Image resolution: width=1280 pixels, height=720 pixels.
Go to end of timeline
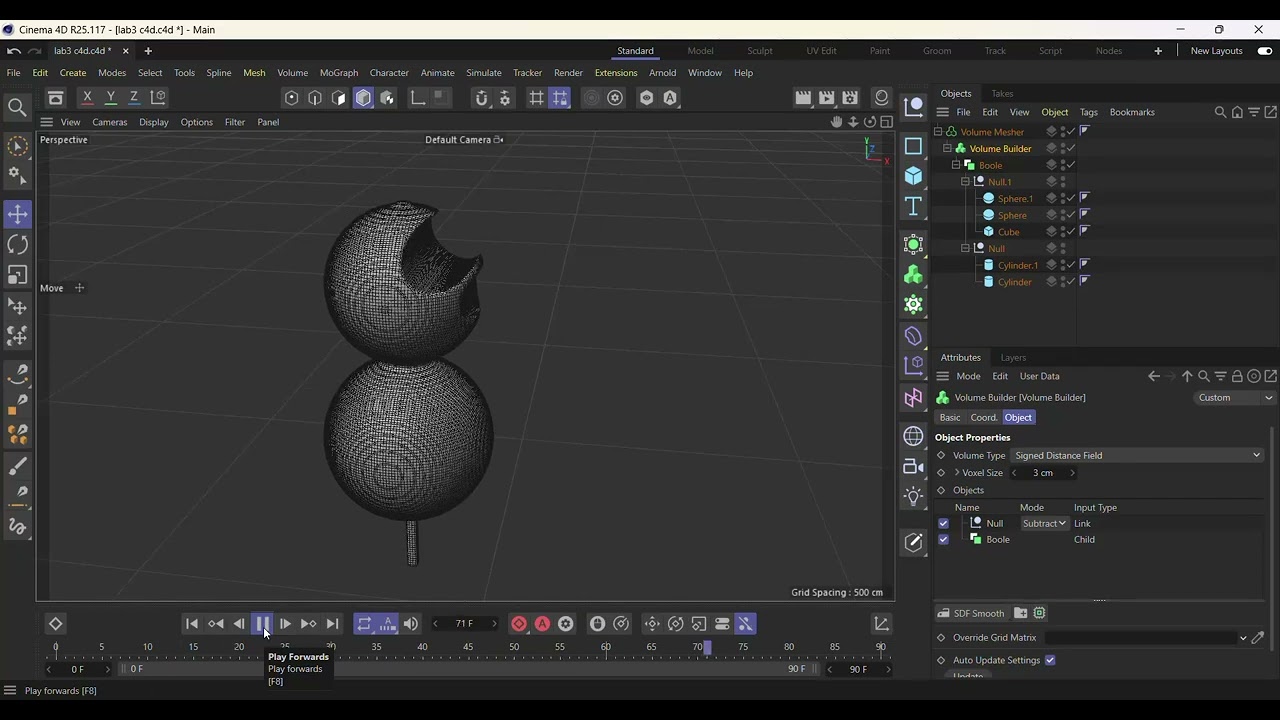(x=332, y=624)
